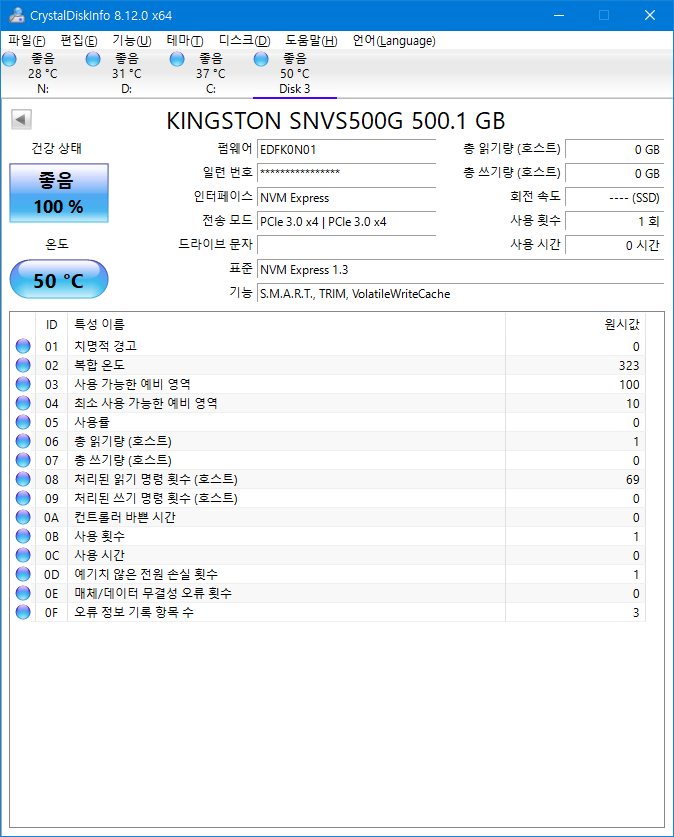Open the 도움말(H) menu
This screenshot has height=837, width=674.
pos(311,41)
